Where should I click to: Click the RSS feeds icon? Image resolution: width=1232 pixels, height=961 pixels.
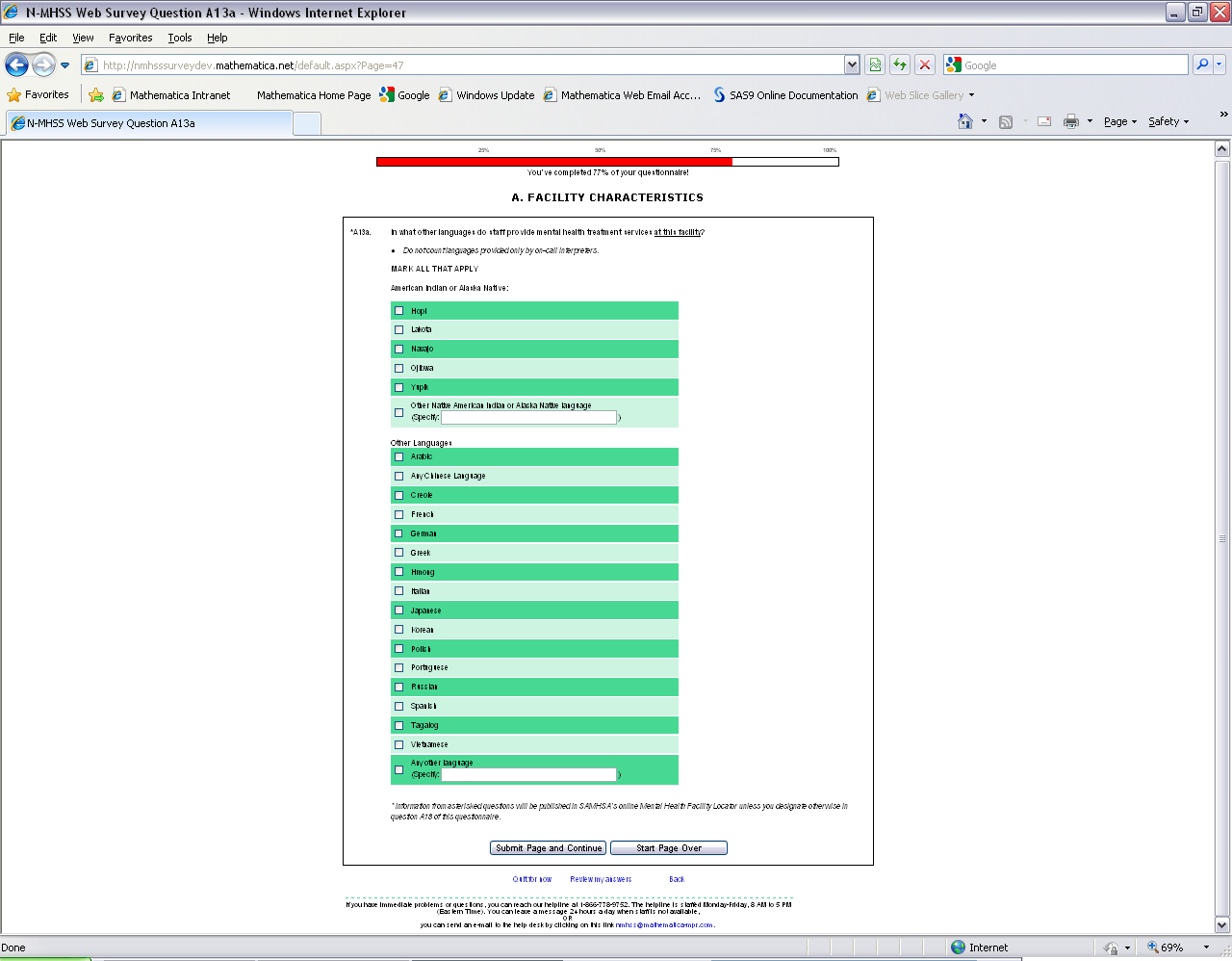pyautogui.click(x=1006, y=121)
